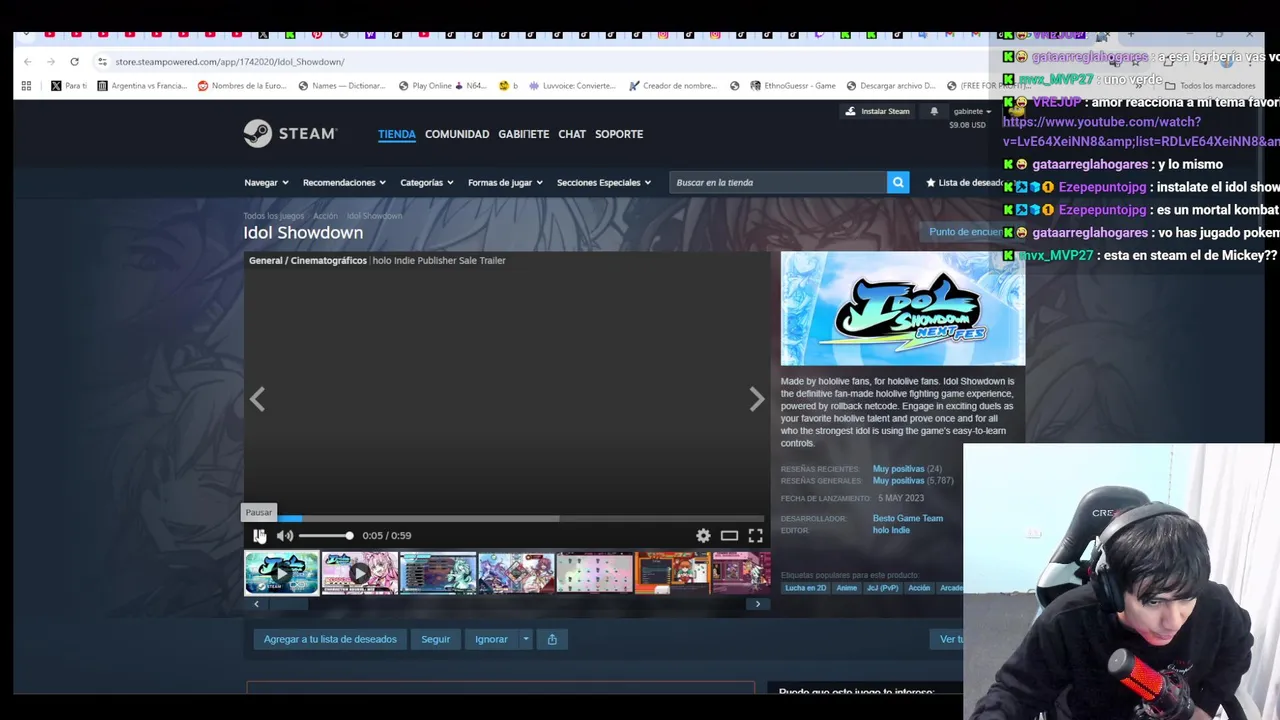Open Nombres de la Euro bookmark

(242, 86)
